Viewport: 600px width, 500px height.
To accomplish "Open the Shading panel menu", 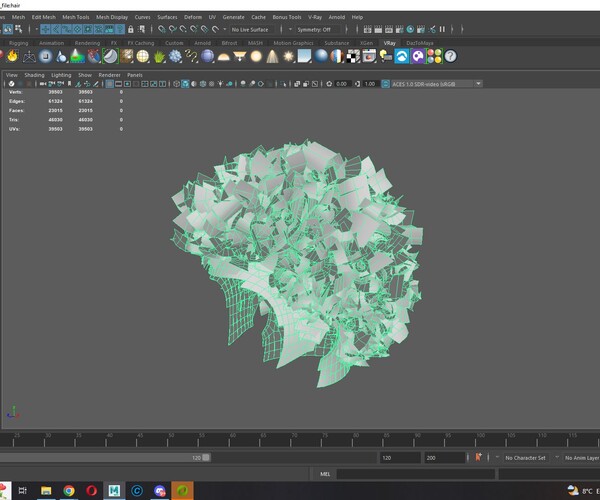I will click(x=34, y=75).
